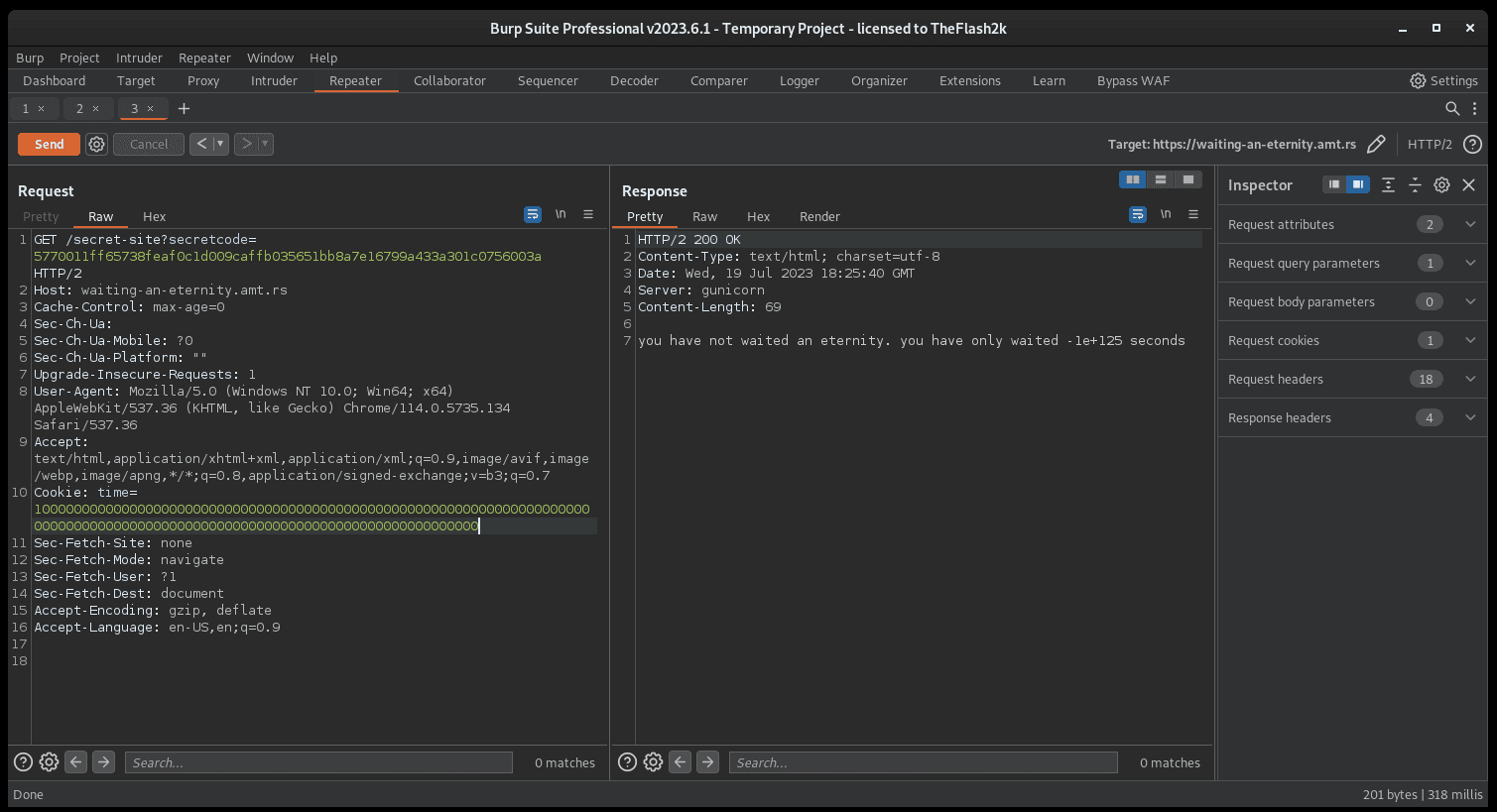Open the history back dropdown arrow
This screenshot has width=1497, height=812.
[220, 144]
